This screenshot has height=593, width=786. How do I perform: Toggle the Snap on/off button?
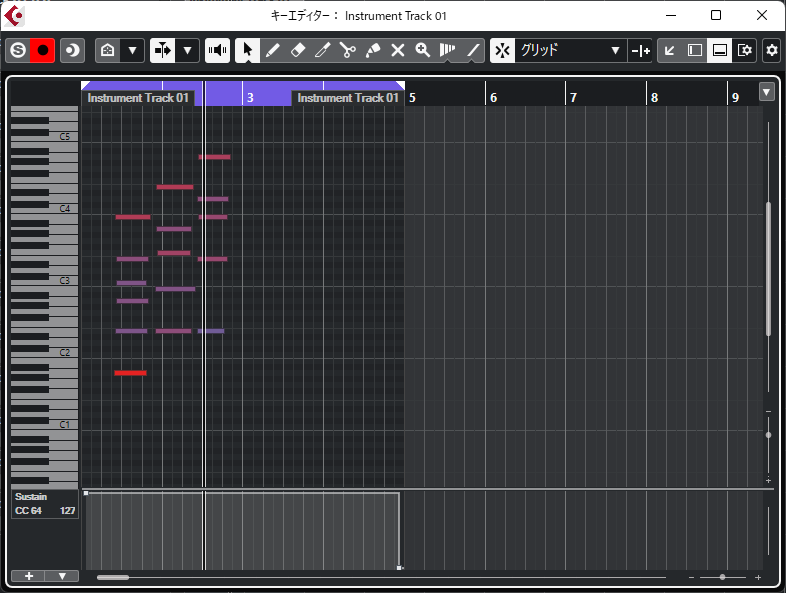click(x=502, y=50)
